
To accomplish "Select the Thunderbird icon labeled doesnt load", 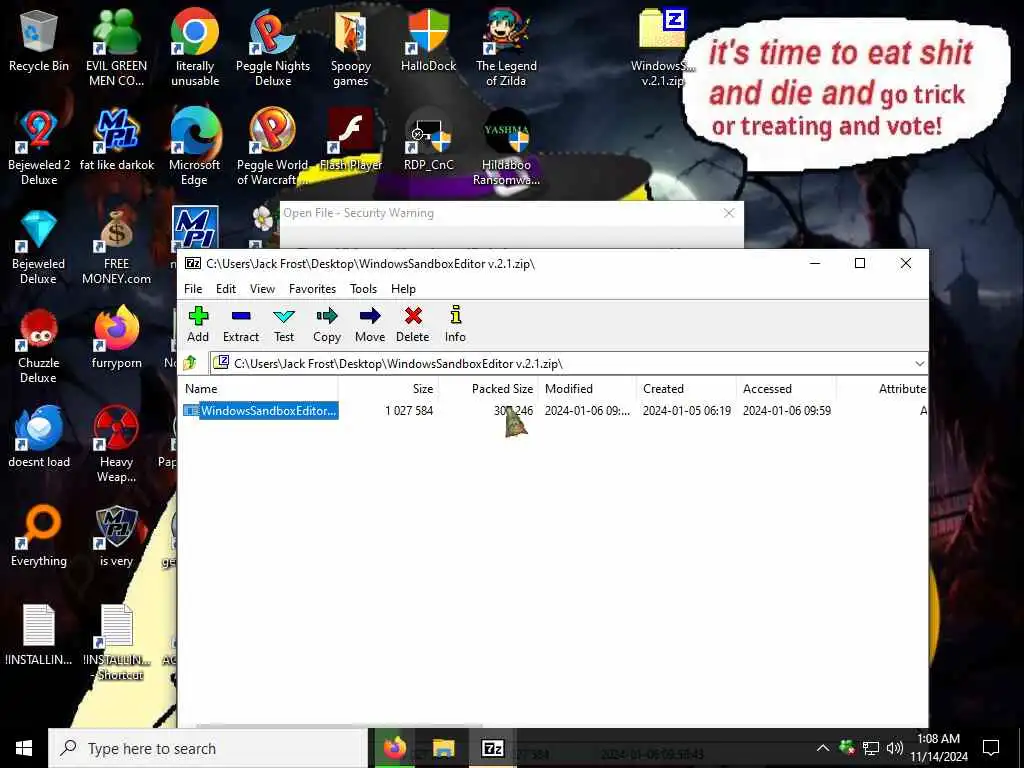I will point(39,438).
